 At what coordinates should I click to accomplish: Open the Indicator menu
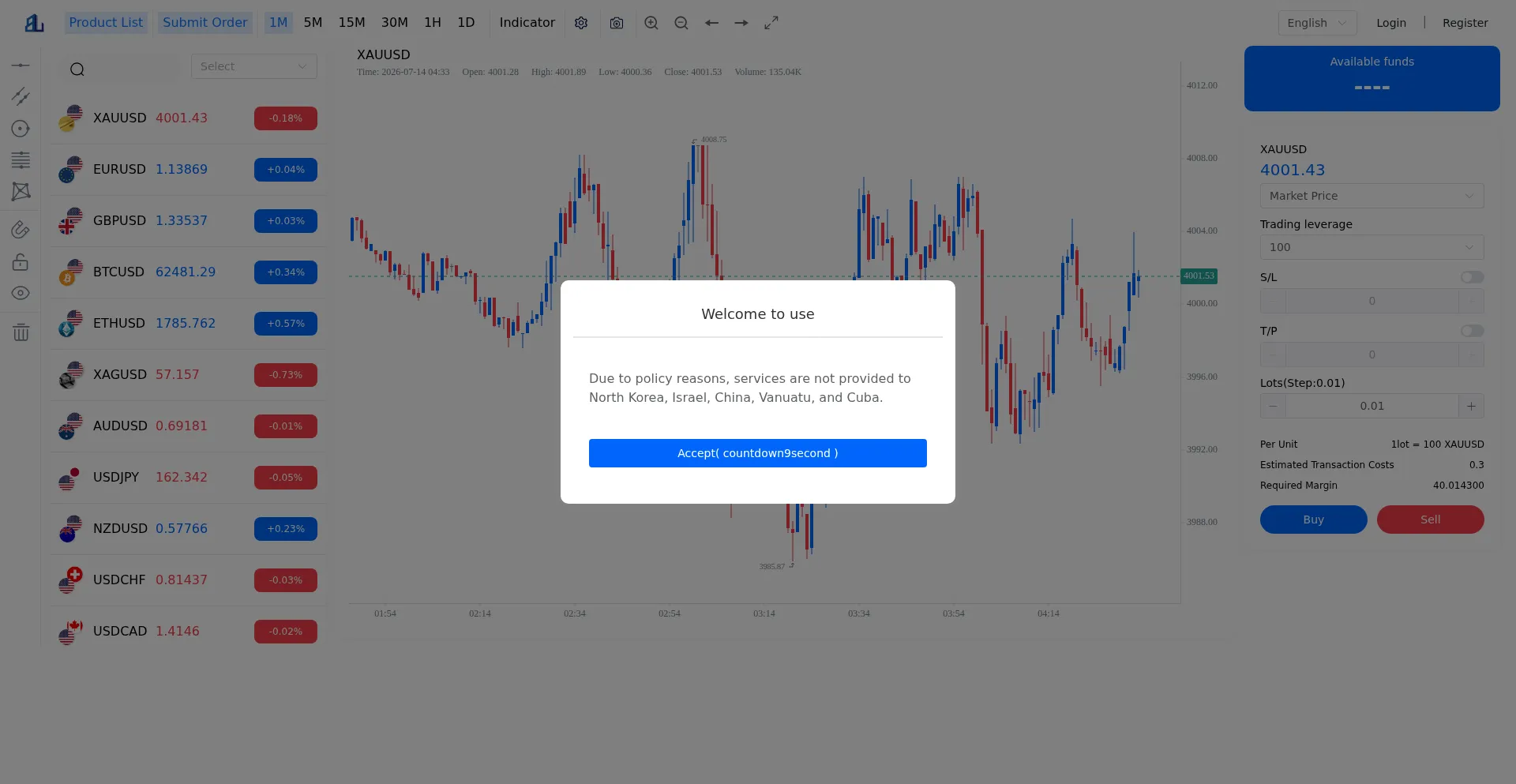tap(527, 23)
